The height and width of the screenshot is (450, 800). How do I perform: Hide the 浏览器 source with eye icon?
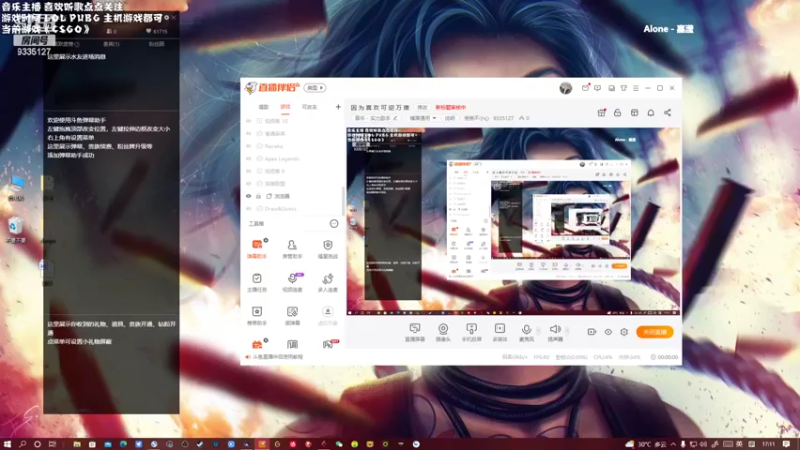coord(249,196)
